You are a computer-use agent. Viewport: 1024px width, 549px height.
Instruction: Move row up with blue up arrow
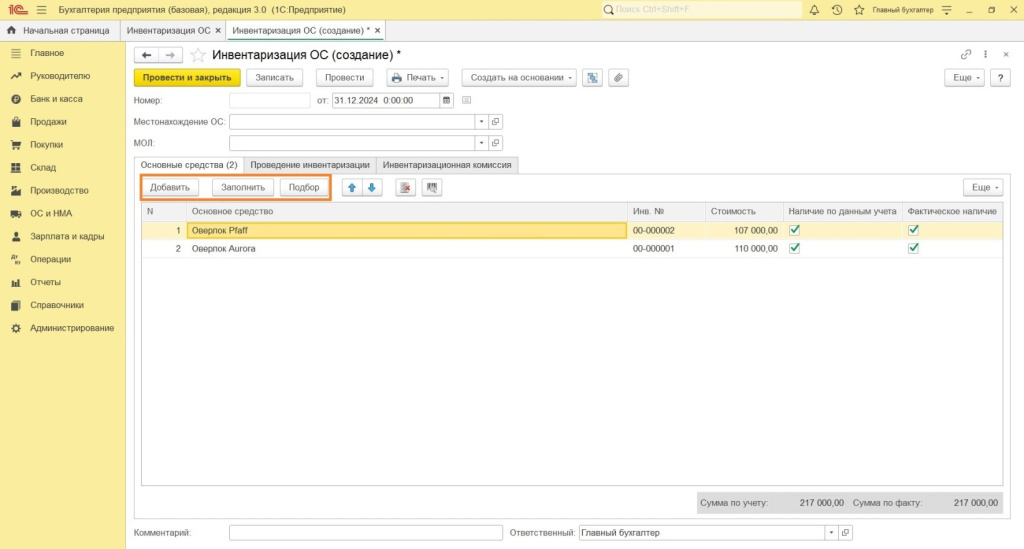click(x=352, y=187)
